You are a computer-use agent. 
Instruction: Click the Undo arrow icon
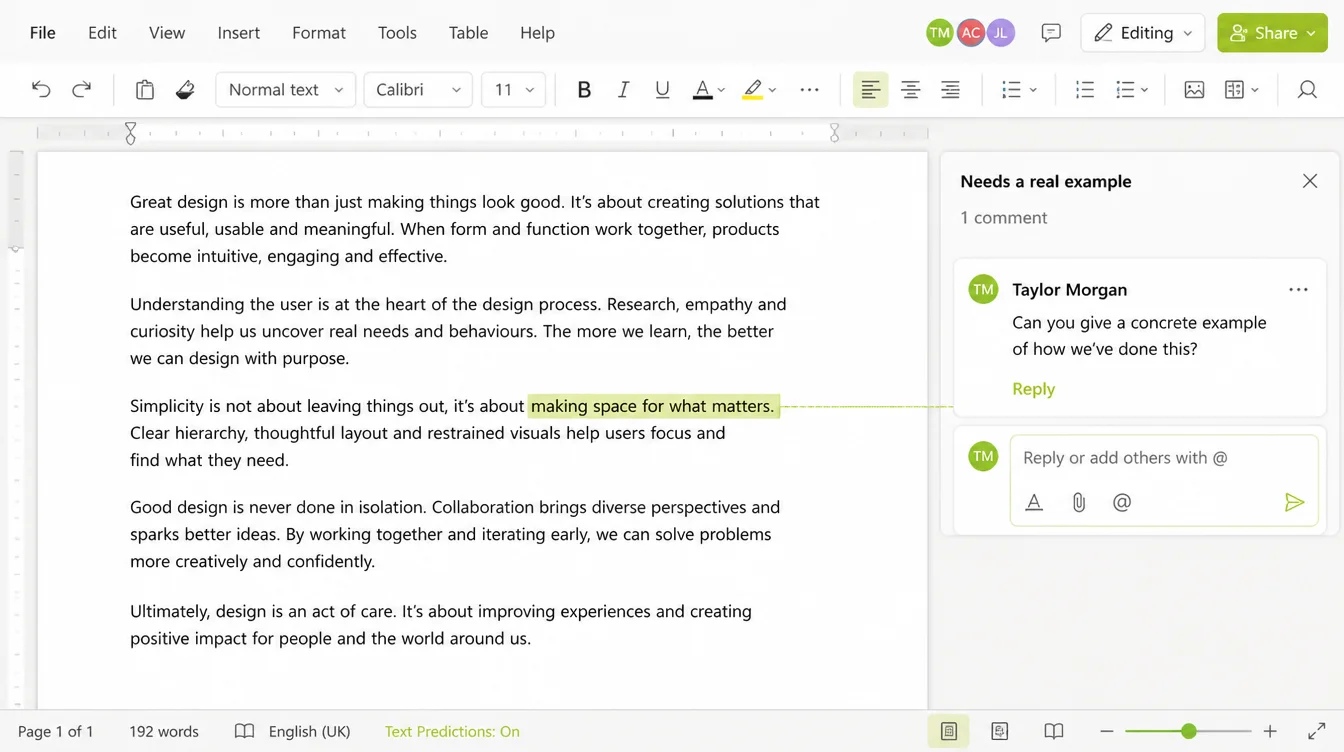41,90
